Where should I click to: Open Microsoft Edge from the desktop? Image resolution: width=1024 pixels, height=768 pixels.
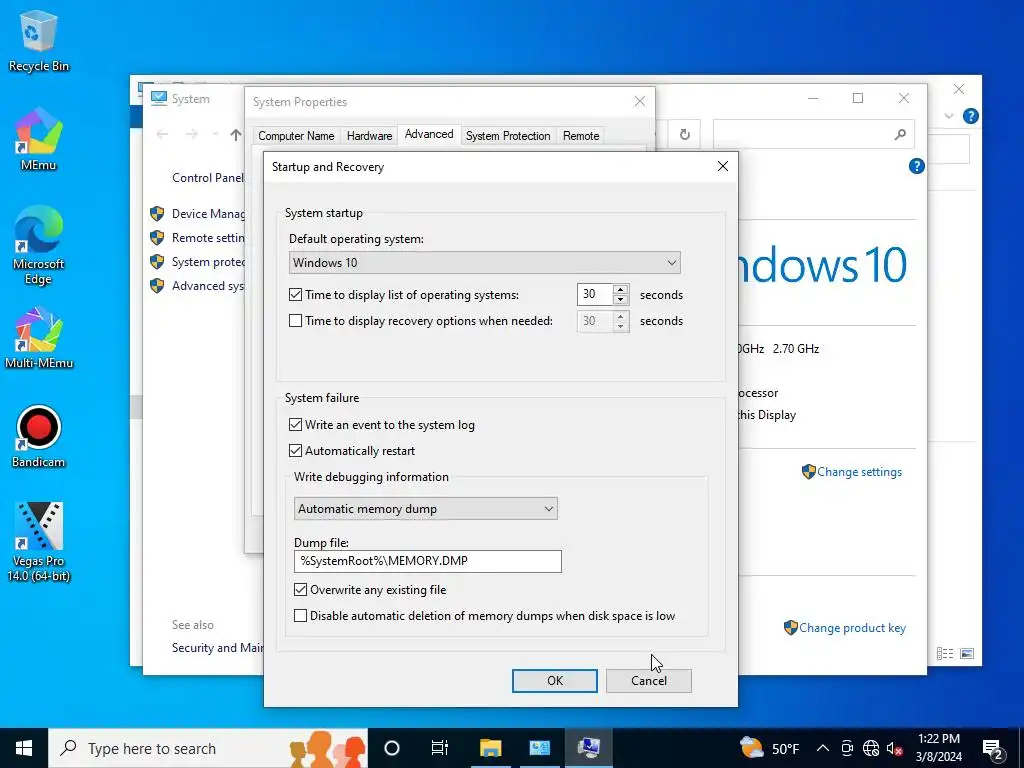[39, 245]
